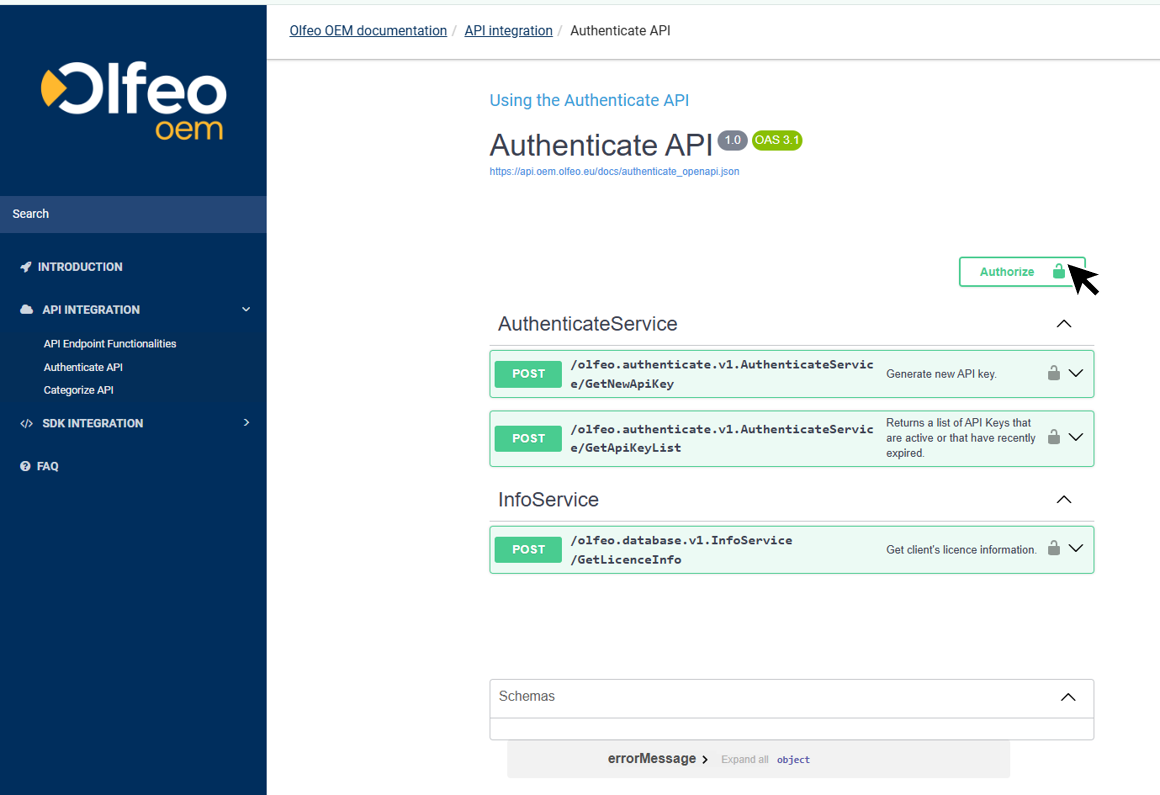This screenshot has height=795, width=1160.
Task: Collapse the Schemas panel
Action: coord(1068,697)
